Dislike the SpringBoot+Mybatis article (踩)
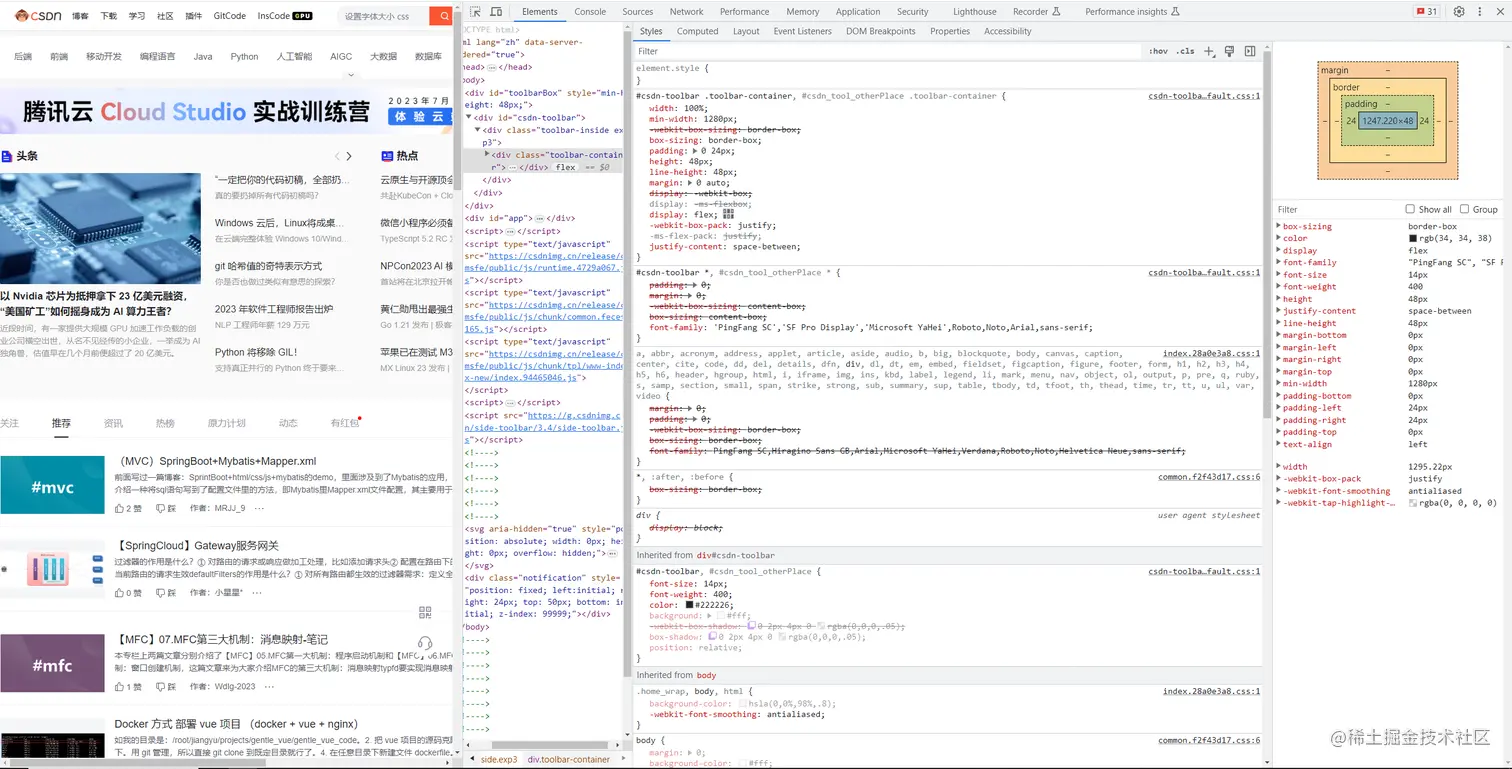 click(x=166, y=508)
